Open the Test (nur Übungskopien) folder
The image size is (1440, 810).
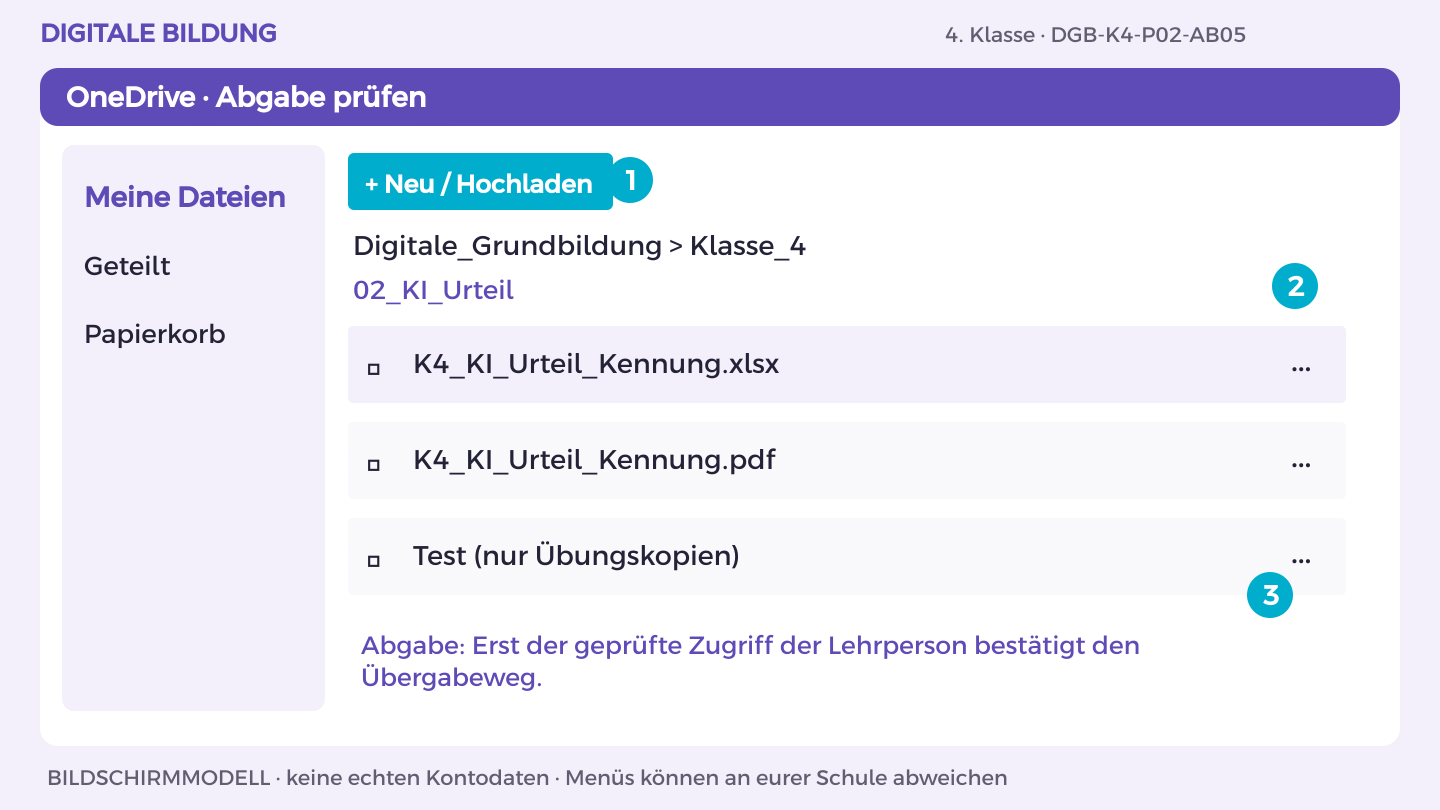pyautogui.click(x=576, y=556)
